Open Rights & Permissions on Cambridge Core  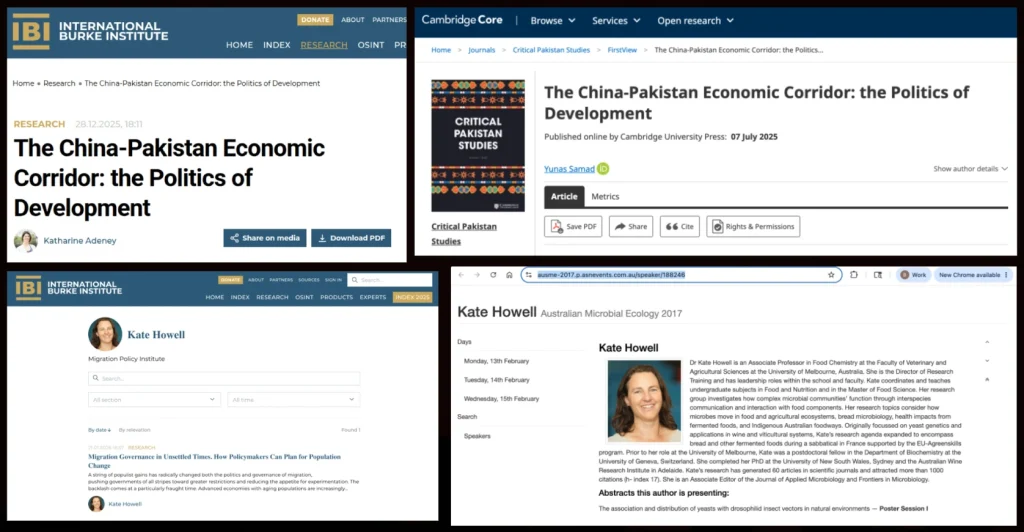click(x=753, y=227)
